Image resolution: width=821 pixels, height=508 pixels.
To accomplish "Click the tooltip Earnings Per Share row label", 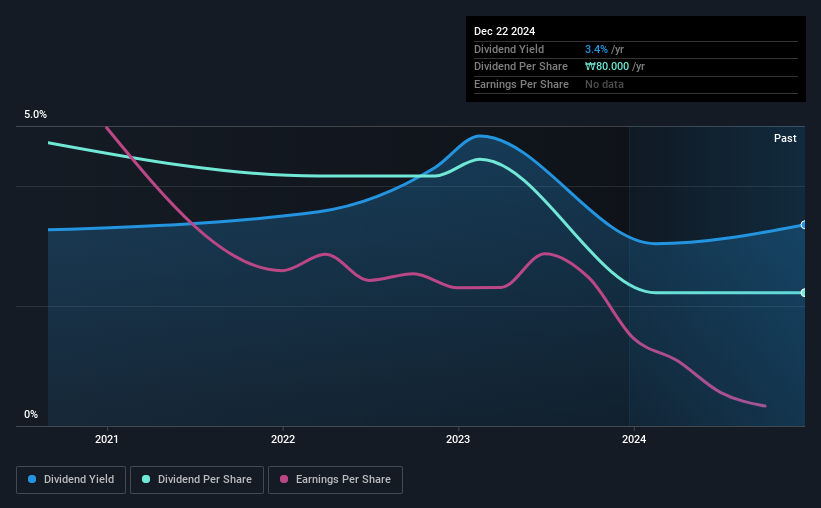I will pyautogui.click(x=521, y=84).
